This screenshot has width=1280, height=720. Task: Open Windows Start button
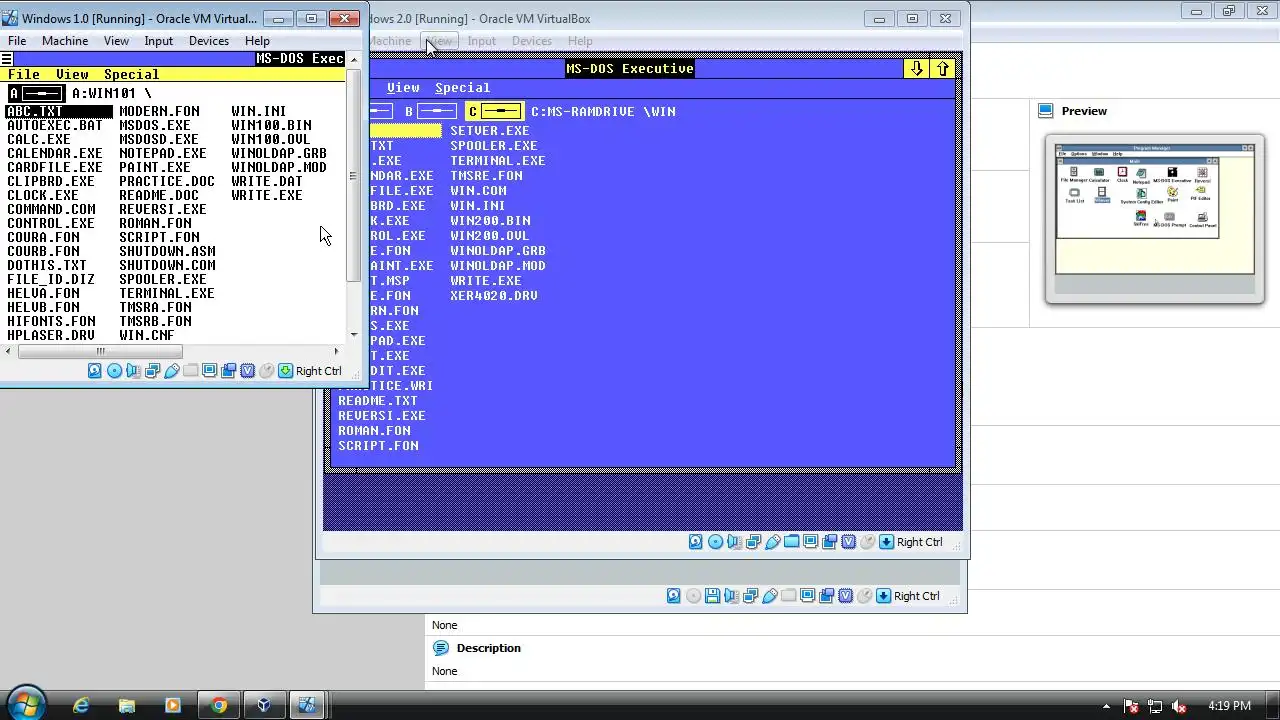(26, 705)
